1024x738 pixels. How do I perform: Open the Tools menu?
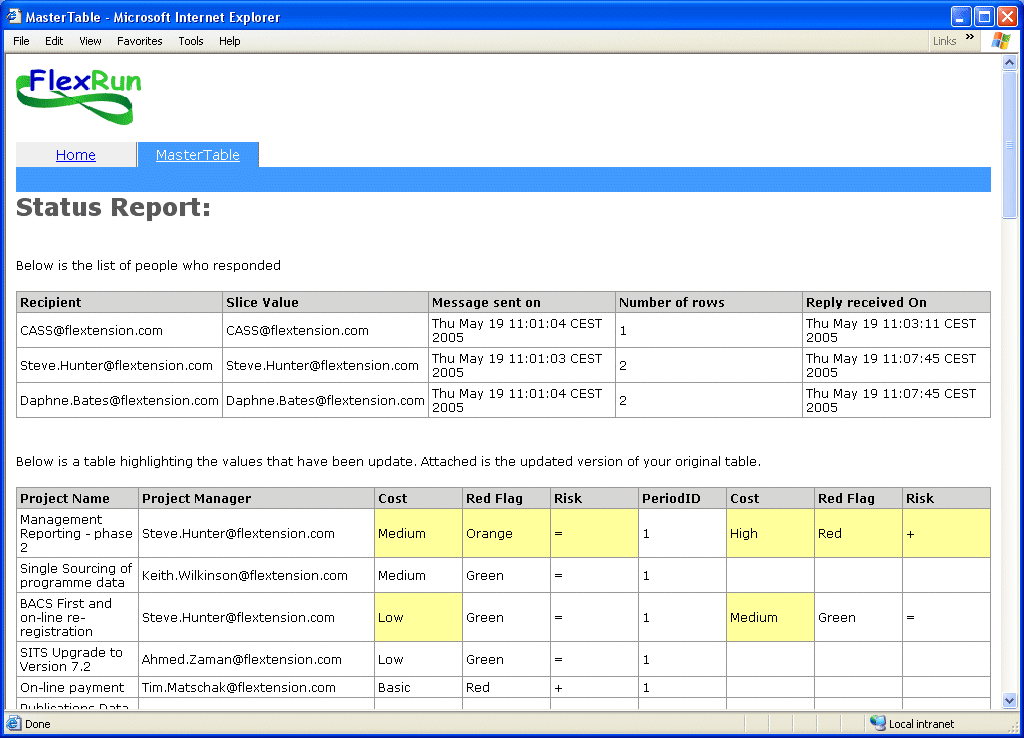coord(191,40)
